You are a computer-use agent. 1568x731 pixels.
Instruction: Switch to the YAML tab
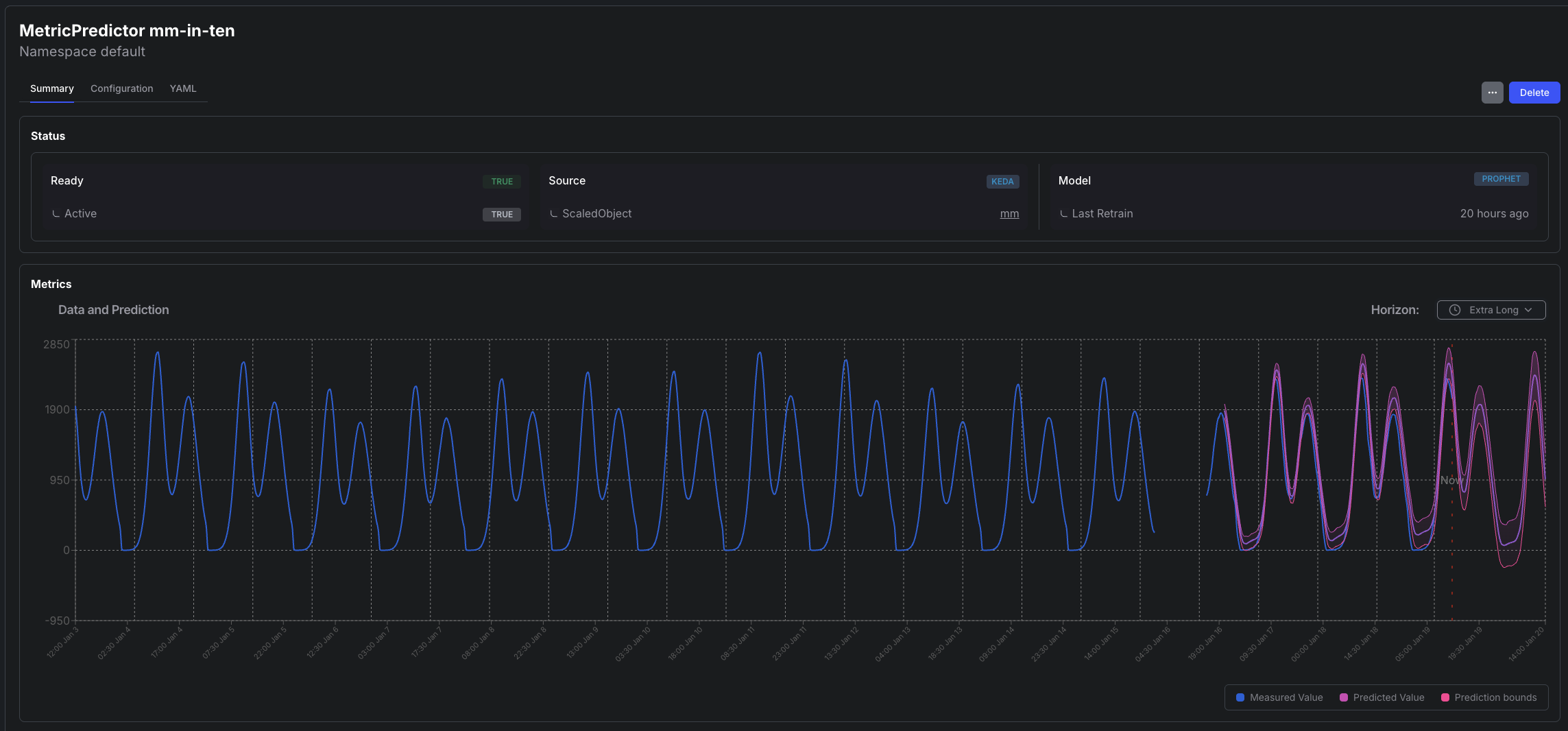pos(182,88)
